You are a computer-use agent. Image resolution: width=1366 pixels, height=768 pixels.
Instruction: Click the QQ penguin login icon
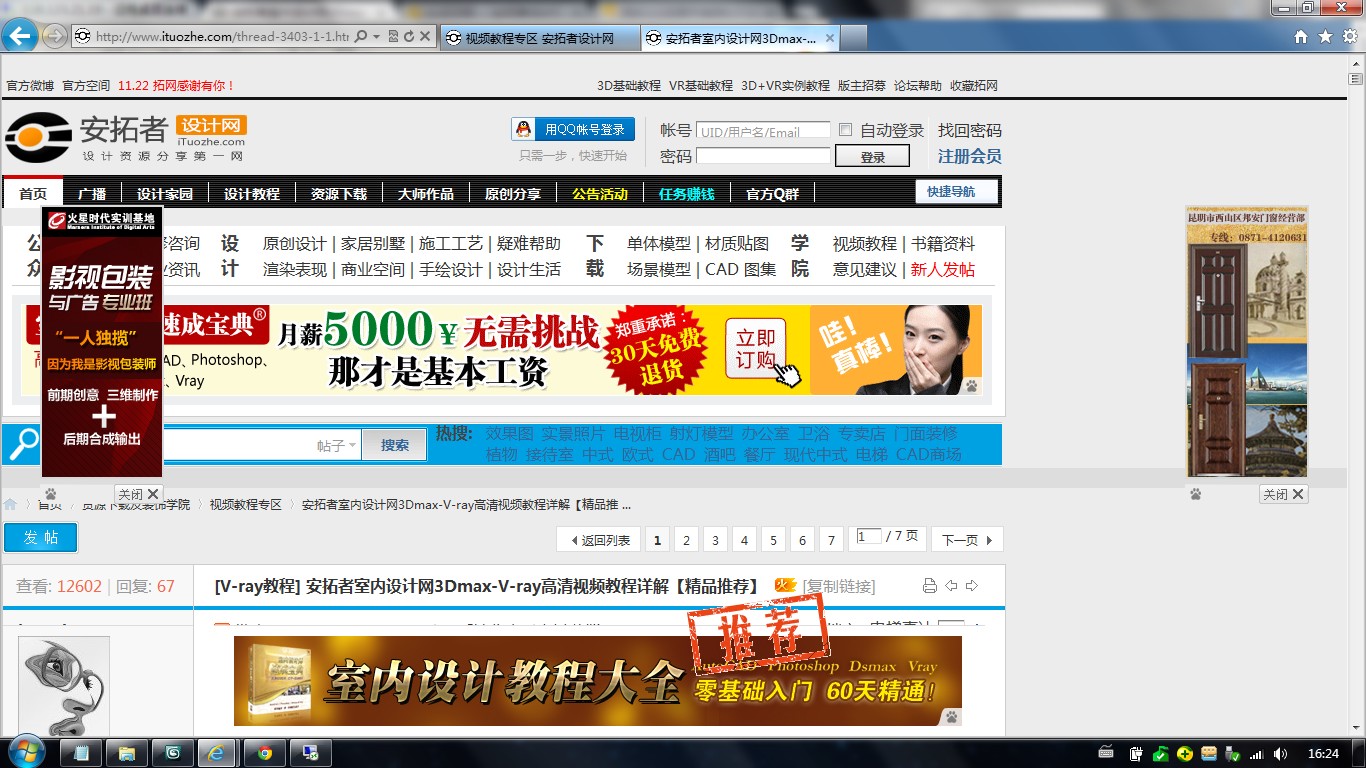coord(523,129)
